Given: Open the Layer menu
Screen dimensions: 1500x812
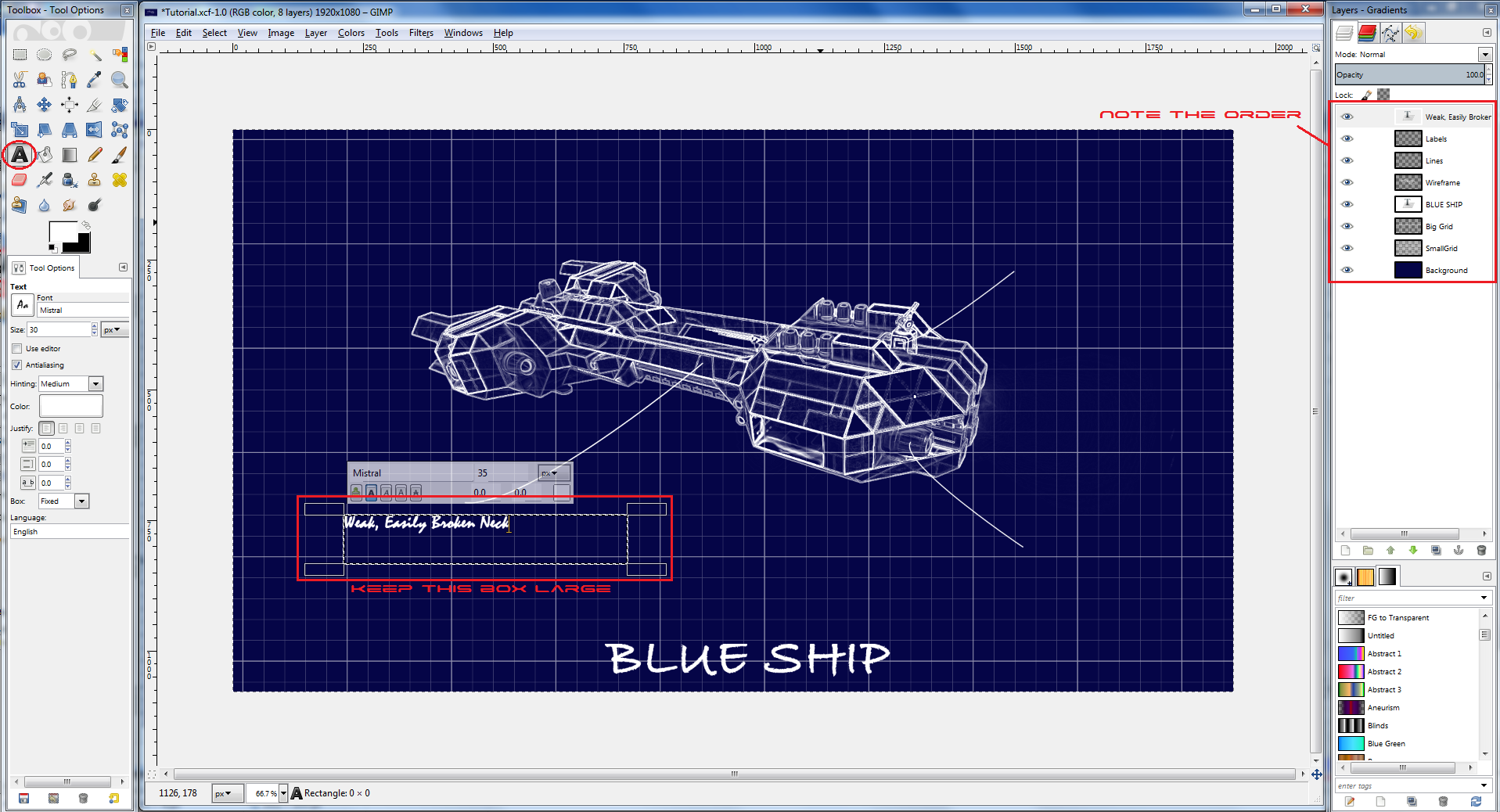Looking at the screenshot, I should pyautogui.click(x=315, y=33).
